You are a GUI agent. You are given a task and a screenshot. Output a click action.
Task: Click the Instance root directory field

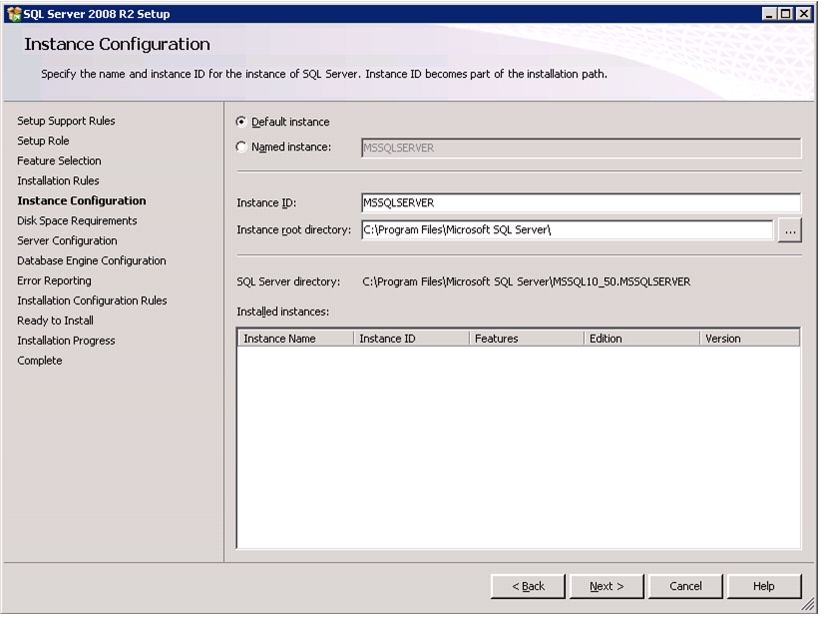tap(568, 230)
